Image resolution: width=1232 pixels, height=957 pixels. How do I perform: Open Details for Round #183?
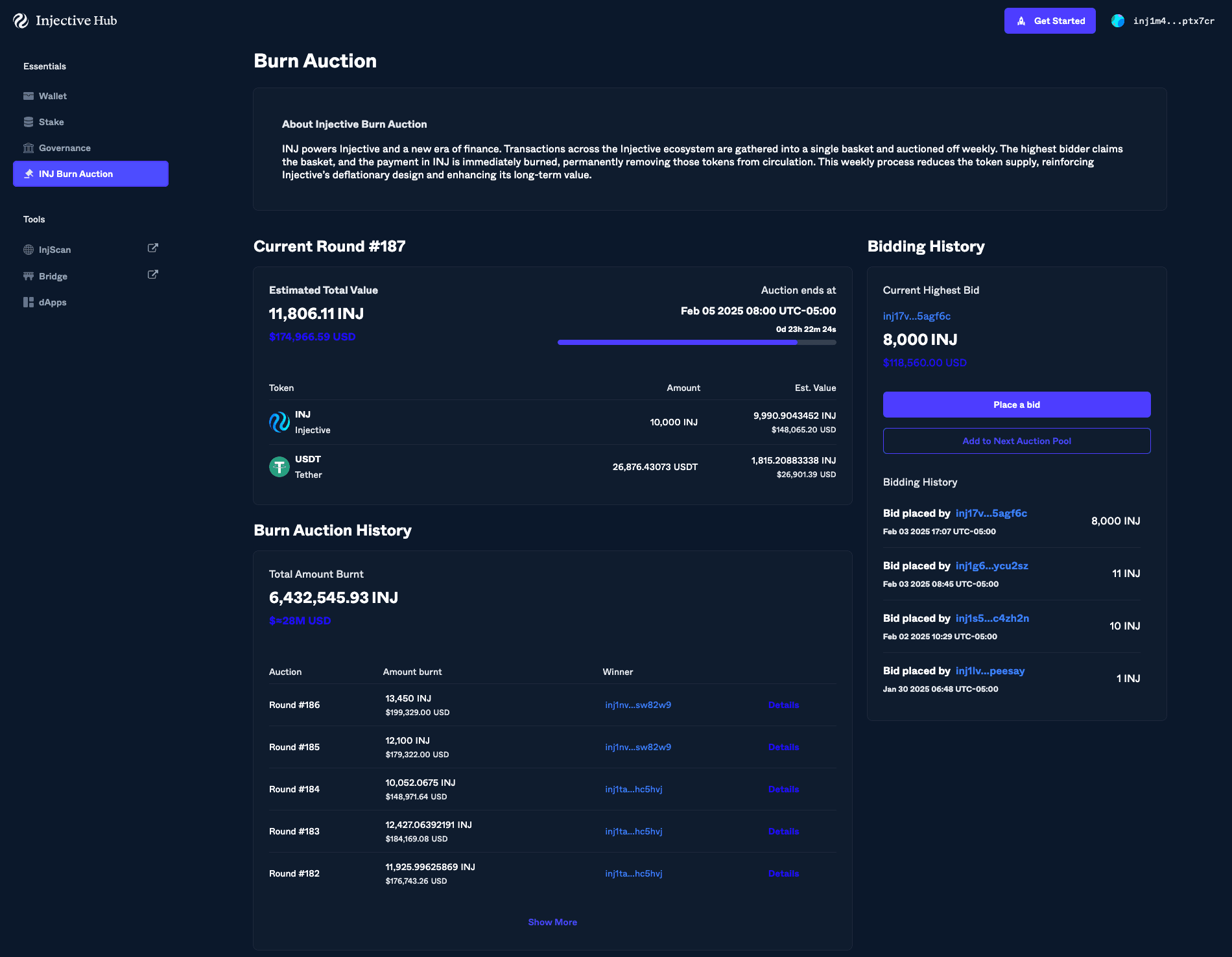[783, 831]
